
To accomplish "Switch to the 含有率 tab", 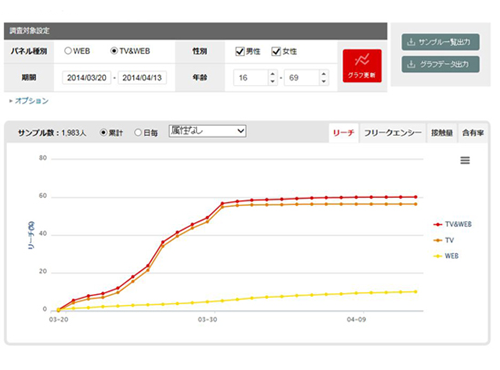I will point(473,133).
